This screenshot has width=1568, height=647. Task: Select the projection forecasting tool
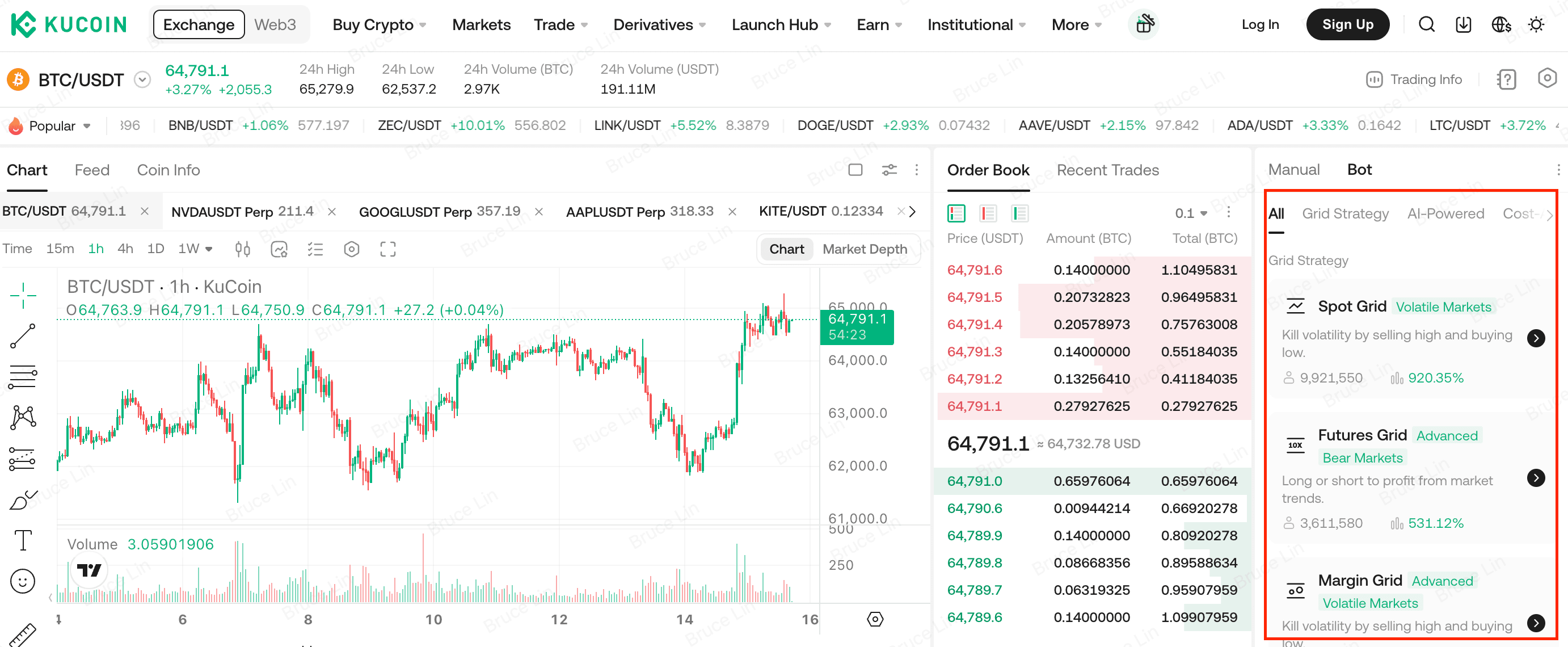pyautogui.click(x=23, y=459)
